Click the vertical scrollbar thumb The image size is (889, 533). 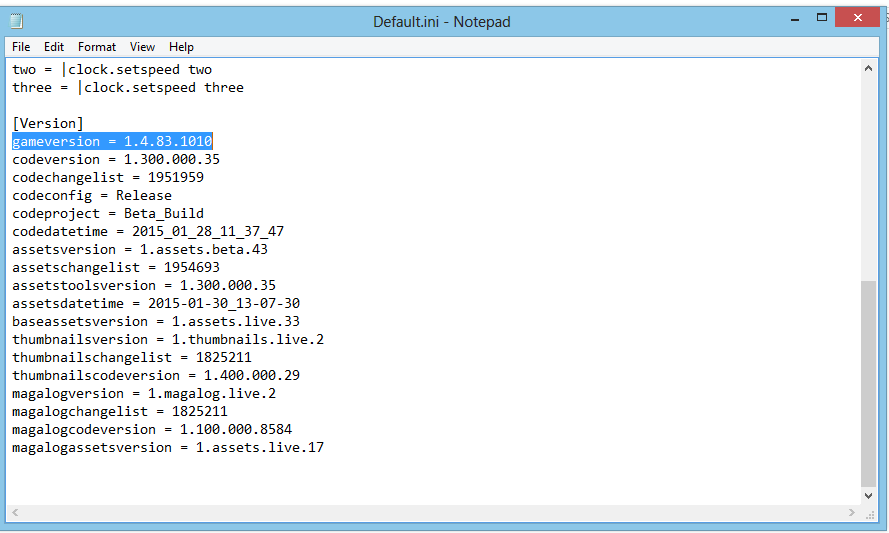click(868, 383)
